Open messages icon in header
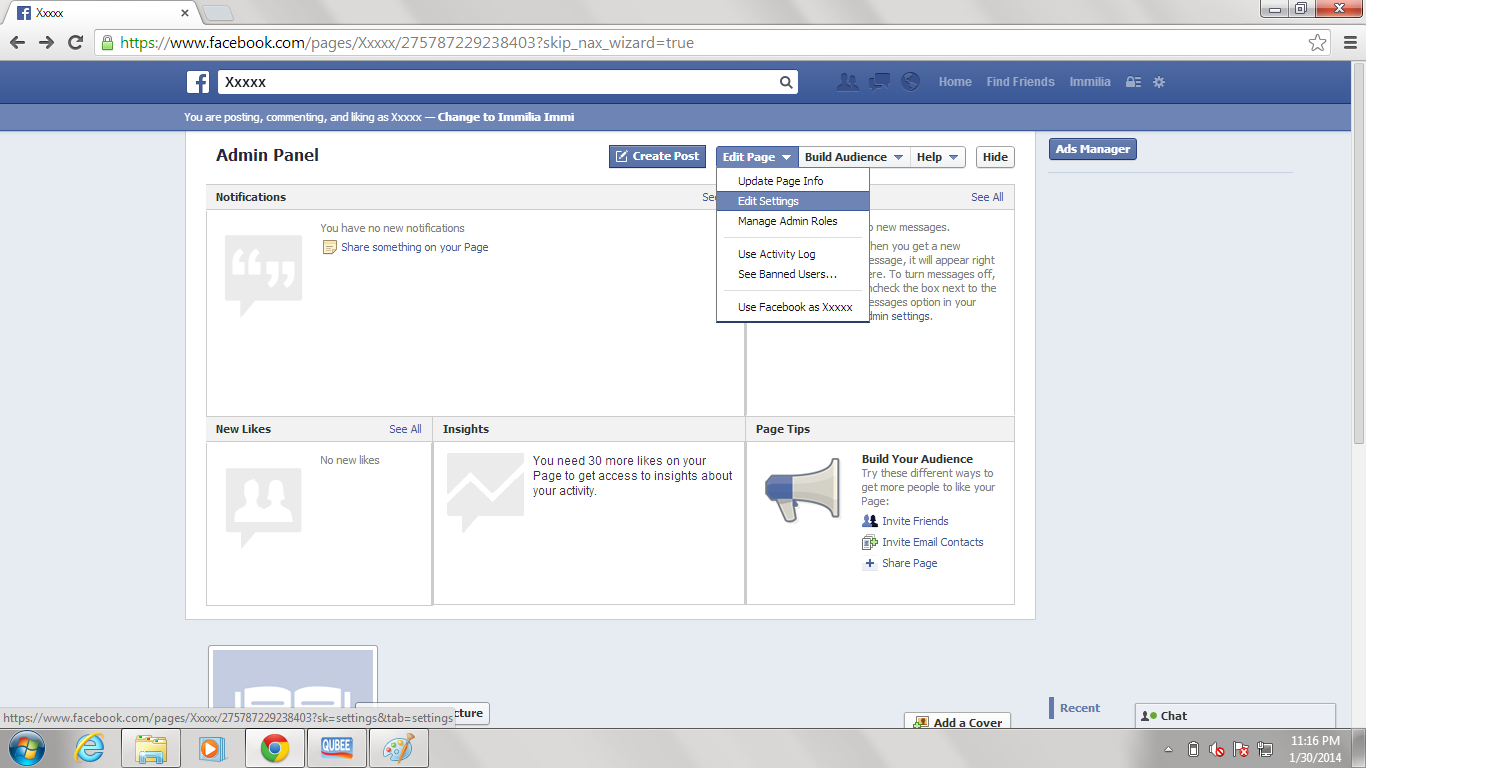The image size is (1494, 768). click(x=879, y=82)
